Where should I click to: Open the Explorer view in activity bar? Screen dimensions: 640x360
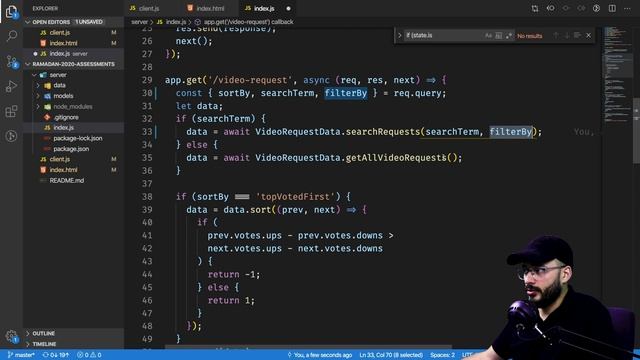point(11,11)
